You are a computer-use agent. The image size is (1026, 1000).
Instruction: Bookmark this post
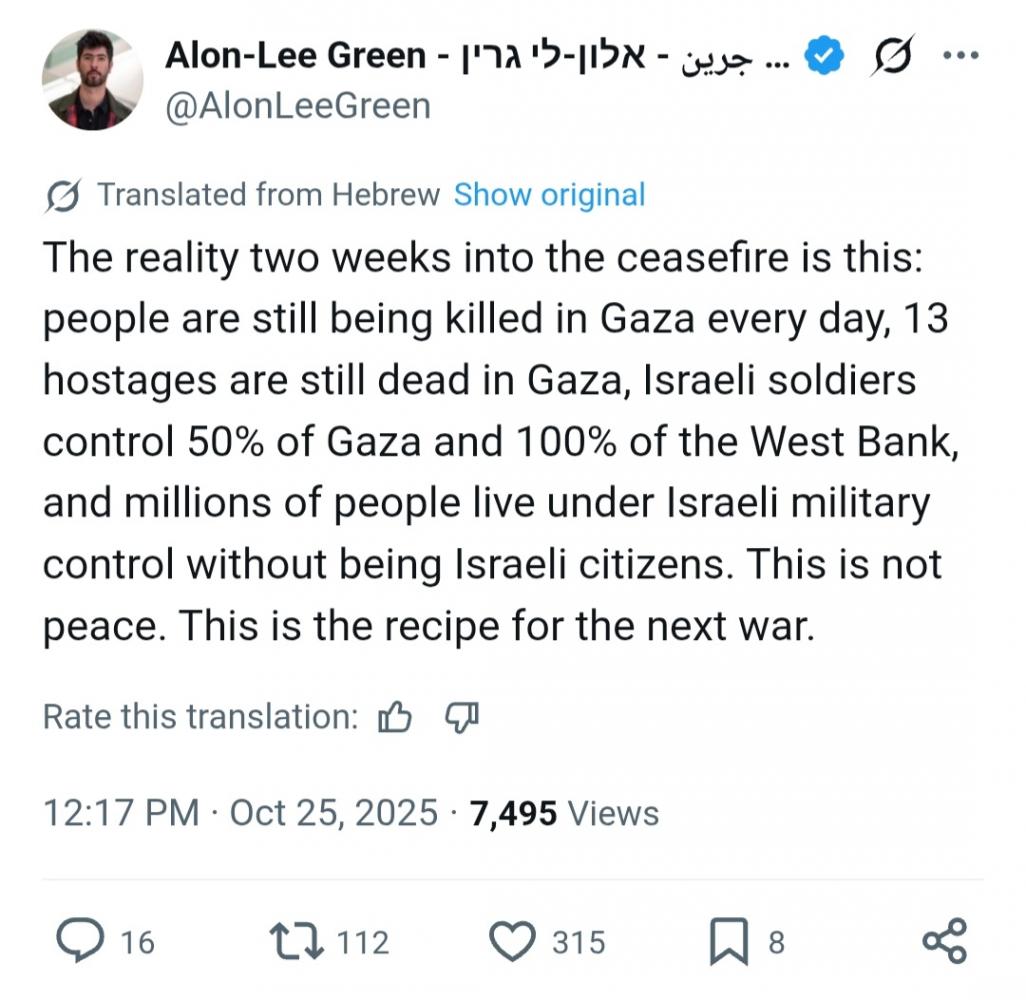coord(727,943)
